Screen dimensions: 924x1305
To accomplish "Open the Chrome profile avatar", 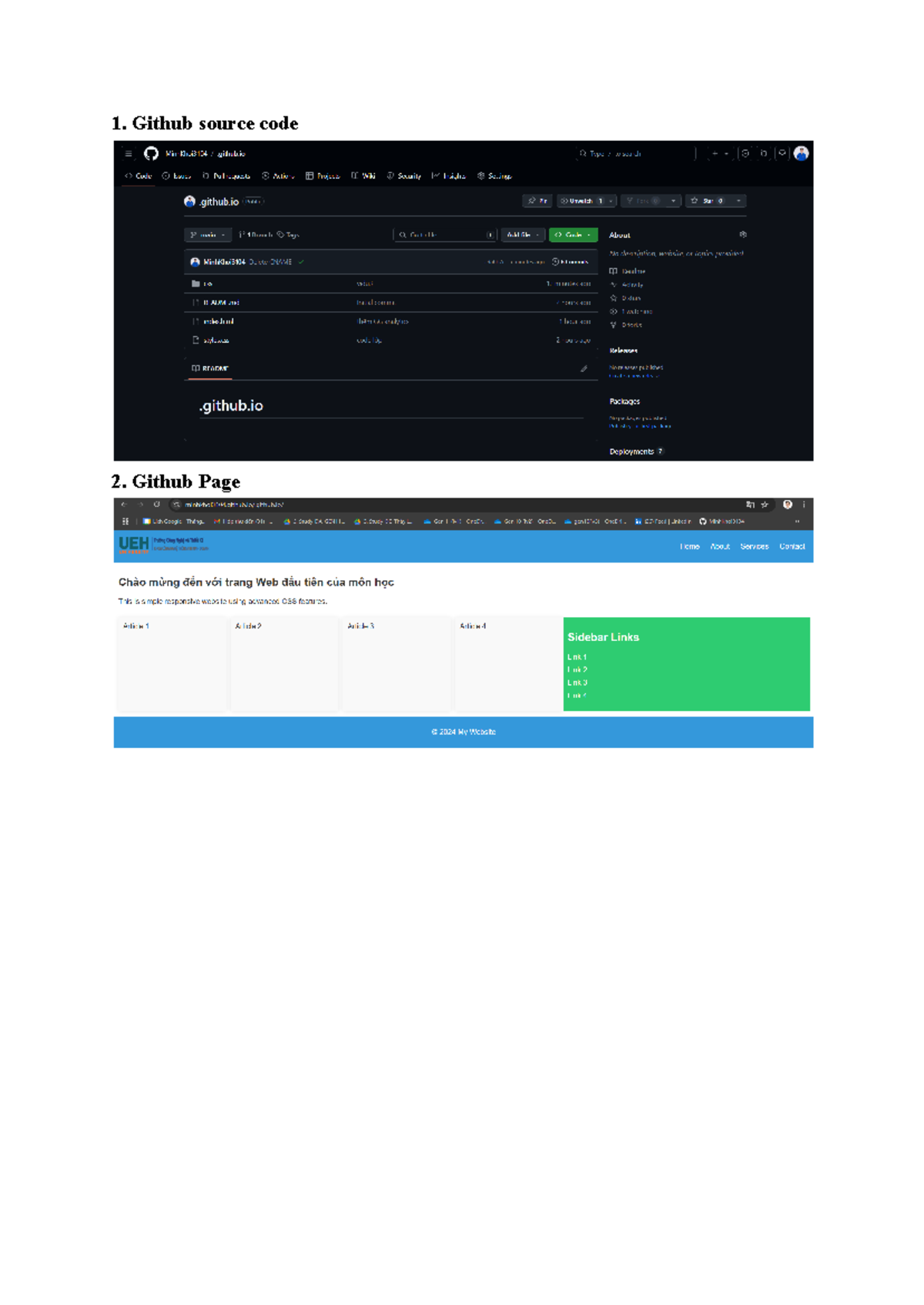I will pyautogui.click(x=788, y=505).
